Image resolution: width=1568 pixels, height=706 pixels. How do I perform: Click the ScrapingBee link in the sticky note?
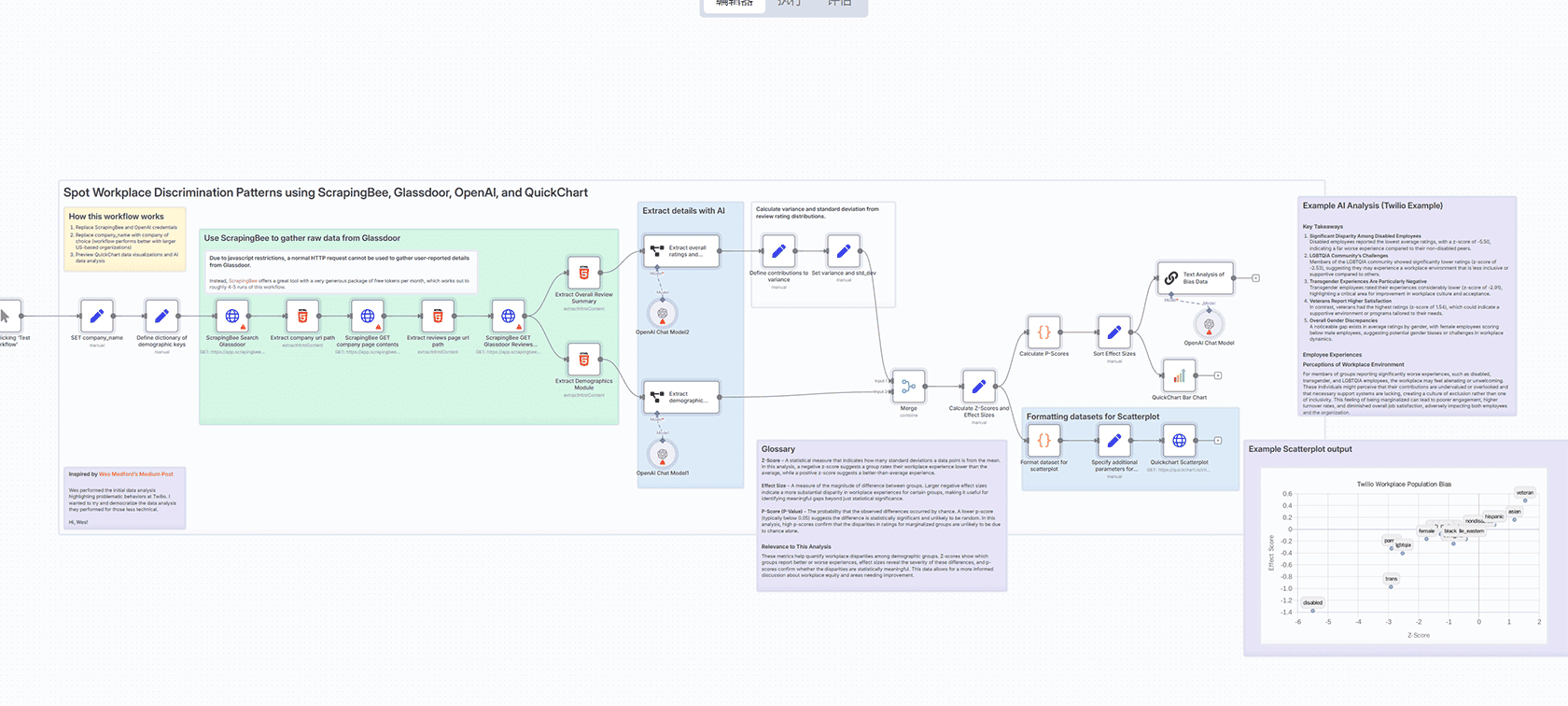point(243,281)
